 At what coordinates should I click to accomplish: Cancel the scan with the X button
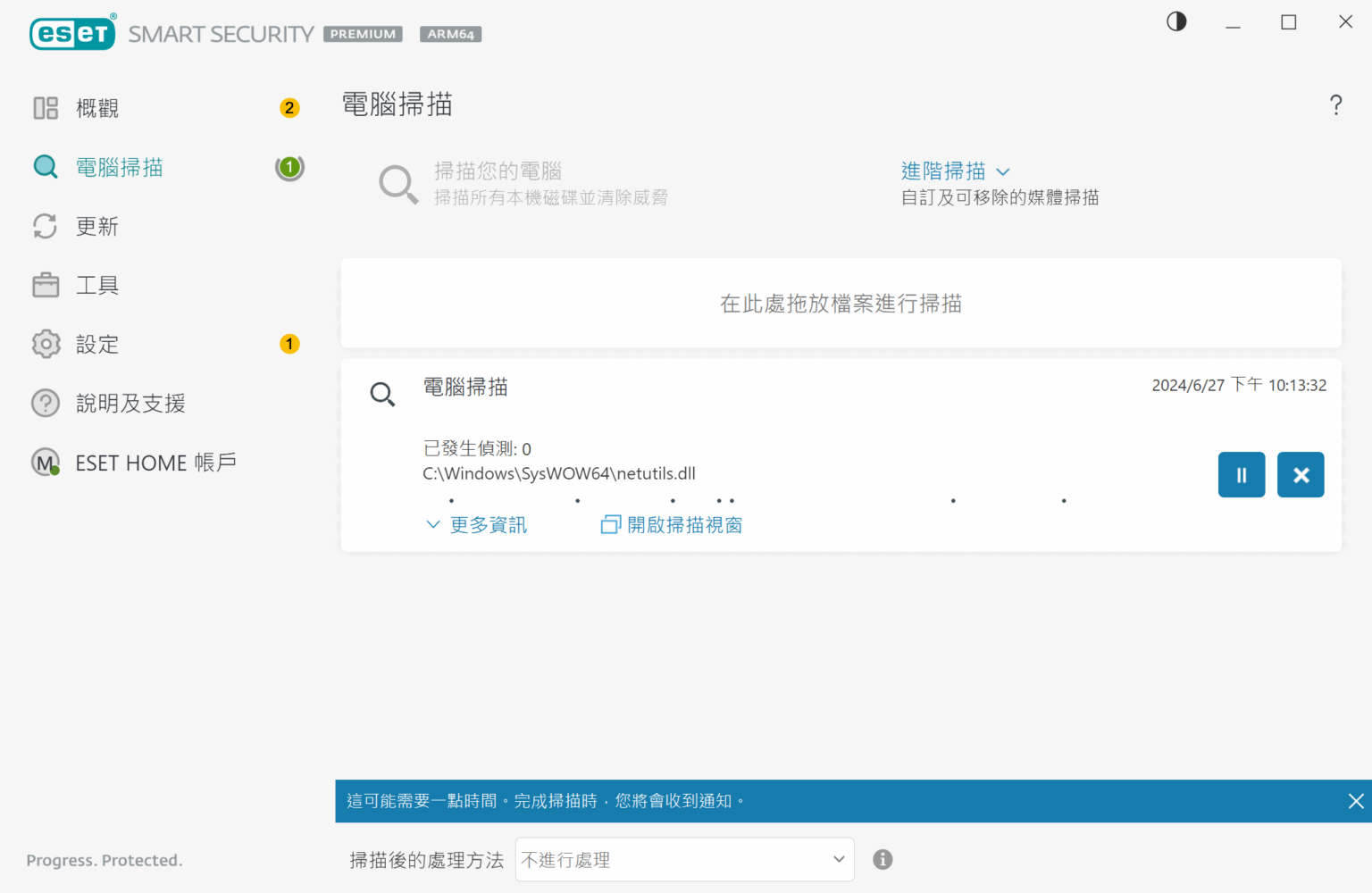[x=1300, y=474]
